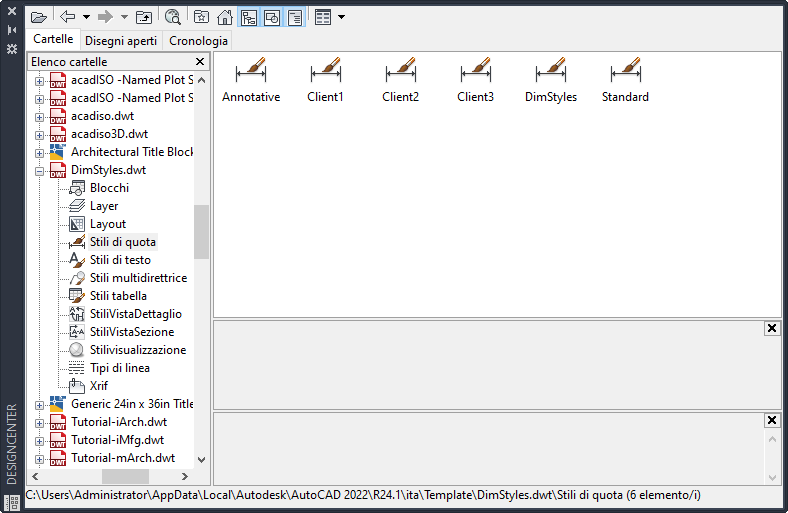Close the description pane with X

coord(772,420)
